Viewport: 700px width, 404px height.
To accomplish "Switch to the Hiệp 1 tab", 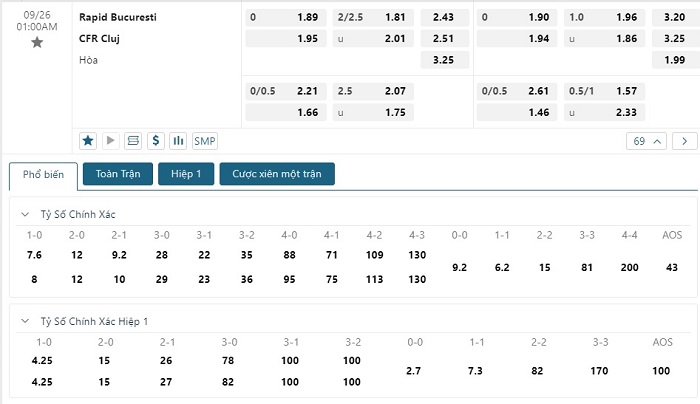I will (x=186, y=174).
